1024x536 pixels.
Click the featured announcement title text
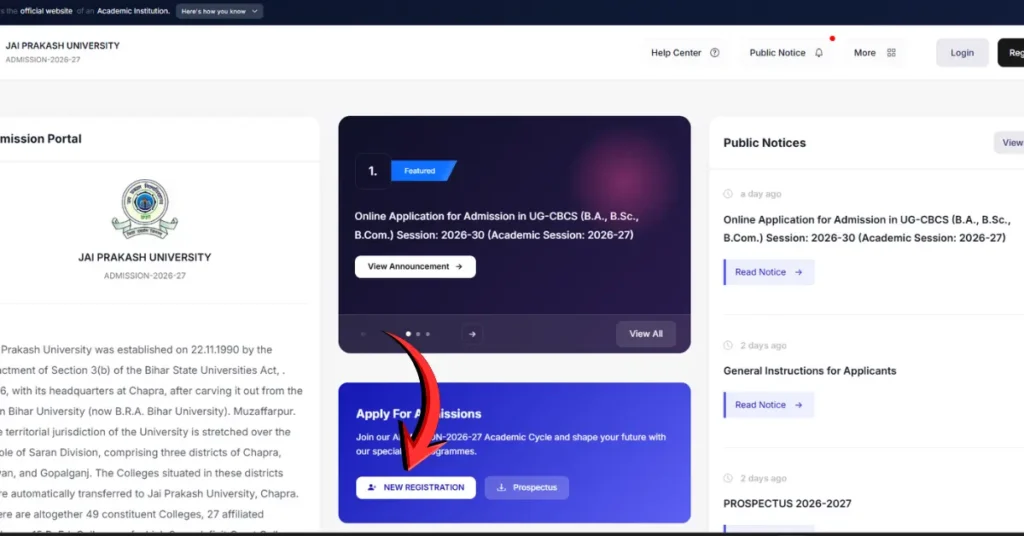click(496, 225)
